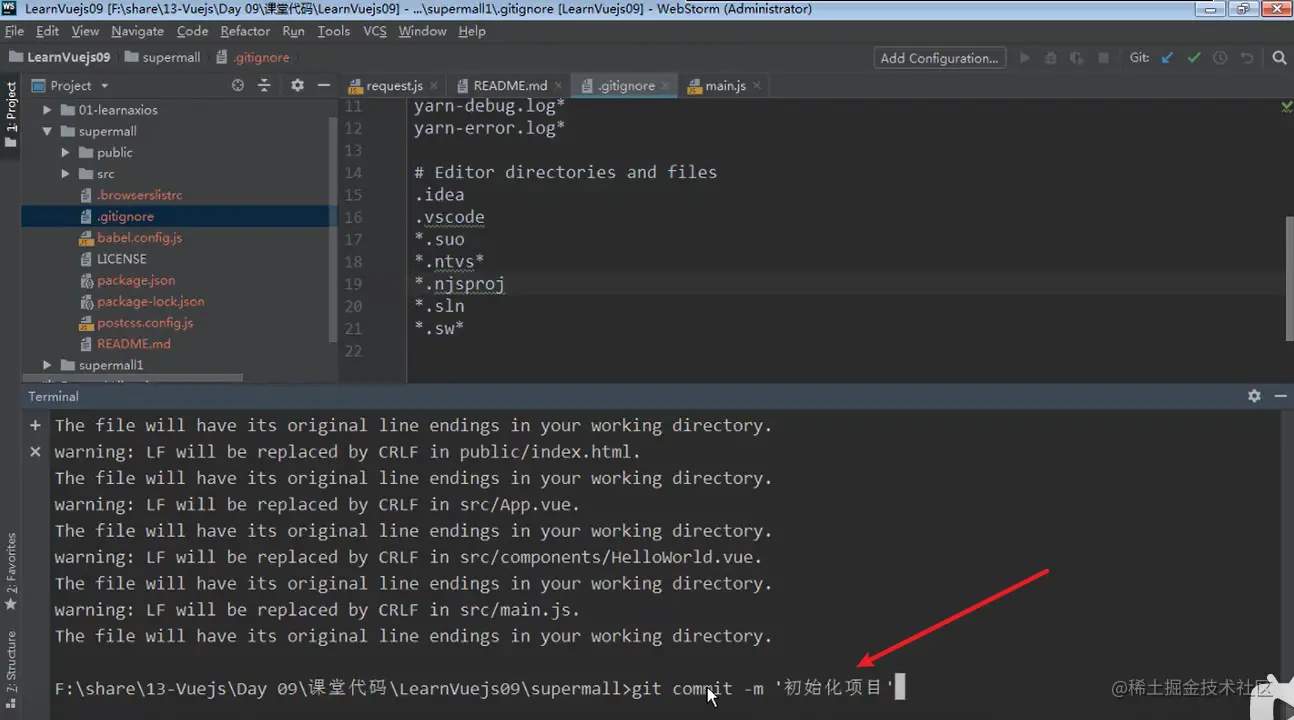Screen dimensions: 1294x720
Task: Open Git history clock icon
Action: [x=1219, y=58]
